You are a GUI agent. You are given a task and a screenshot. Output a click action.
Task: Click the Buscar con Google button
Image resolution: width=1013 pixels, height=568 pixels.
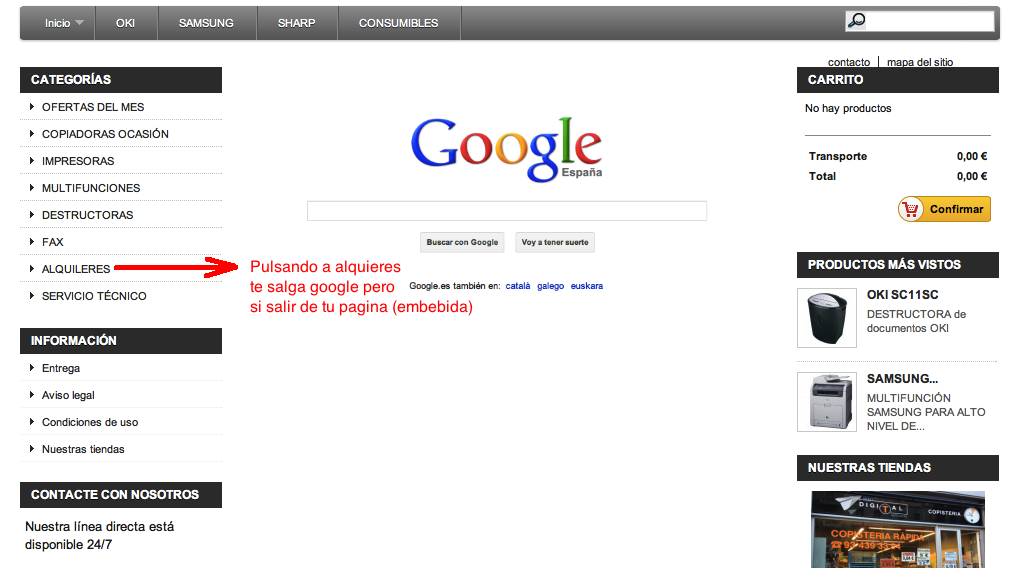462,242
